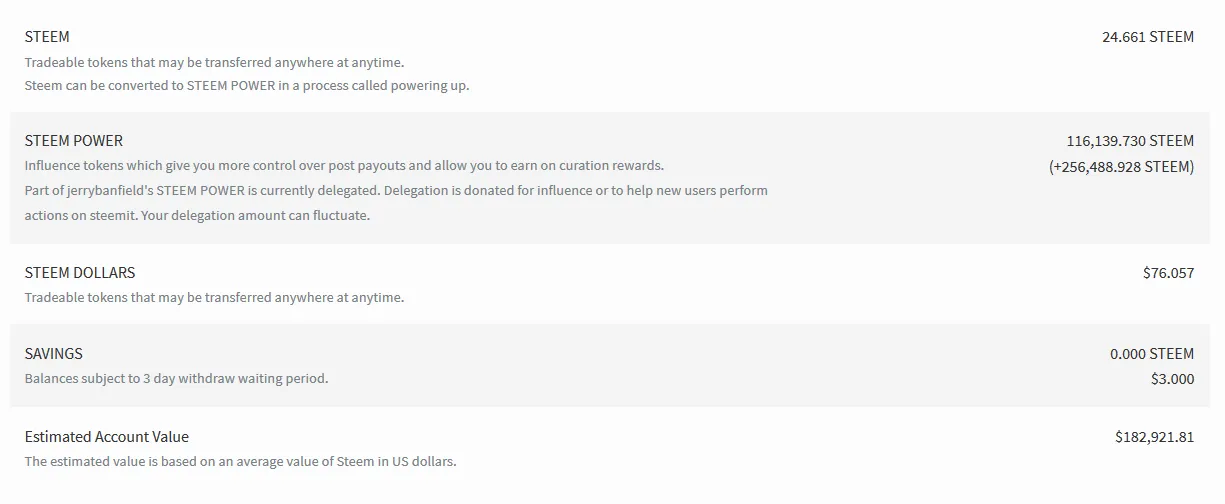Click the powering up description text
The image size is (1225, 504).
(247, 86)
